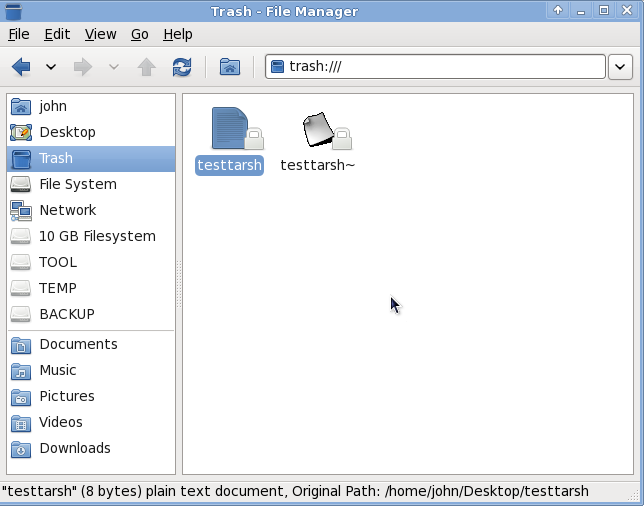This screenshot has width=644, height=506.
Task: Reload the current folder
Action: 181,67
